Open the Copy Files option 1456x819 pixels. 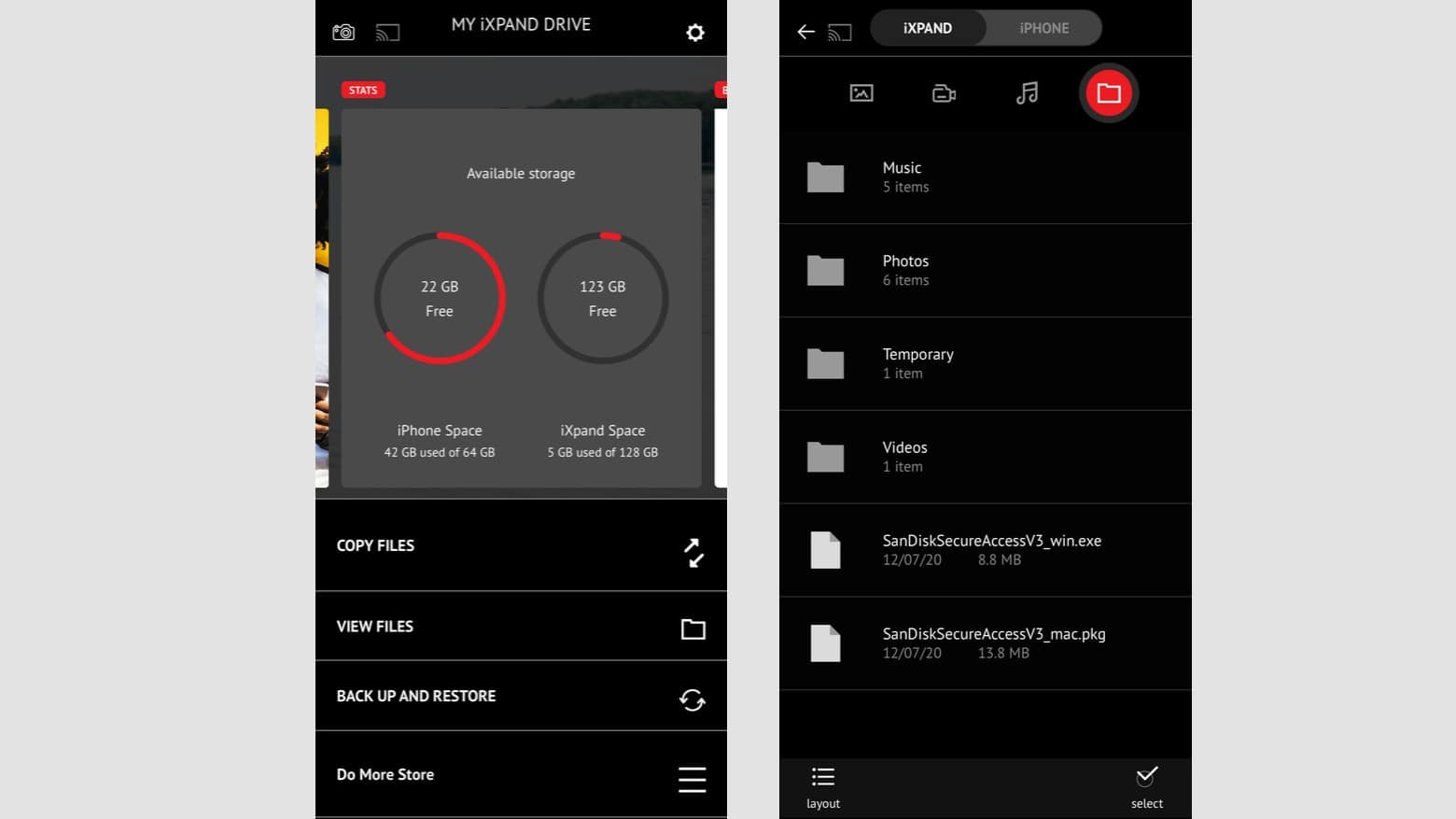[x=521, y=546]
